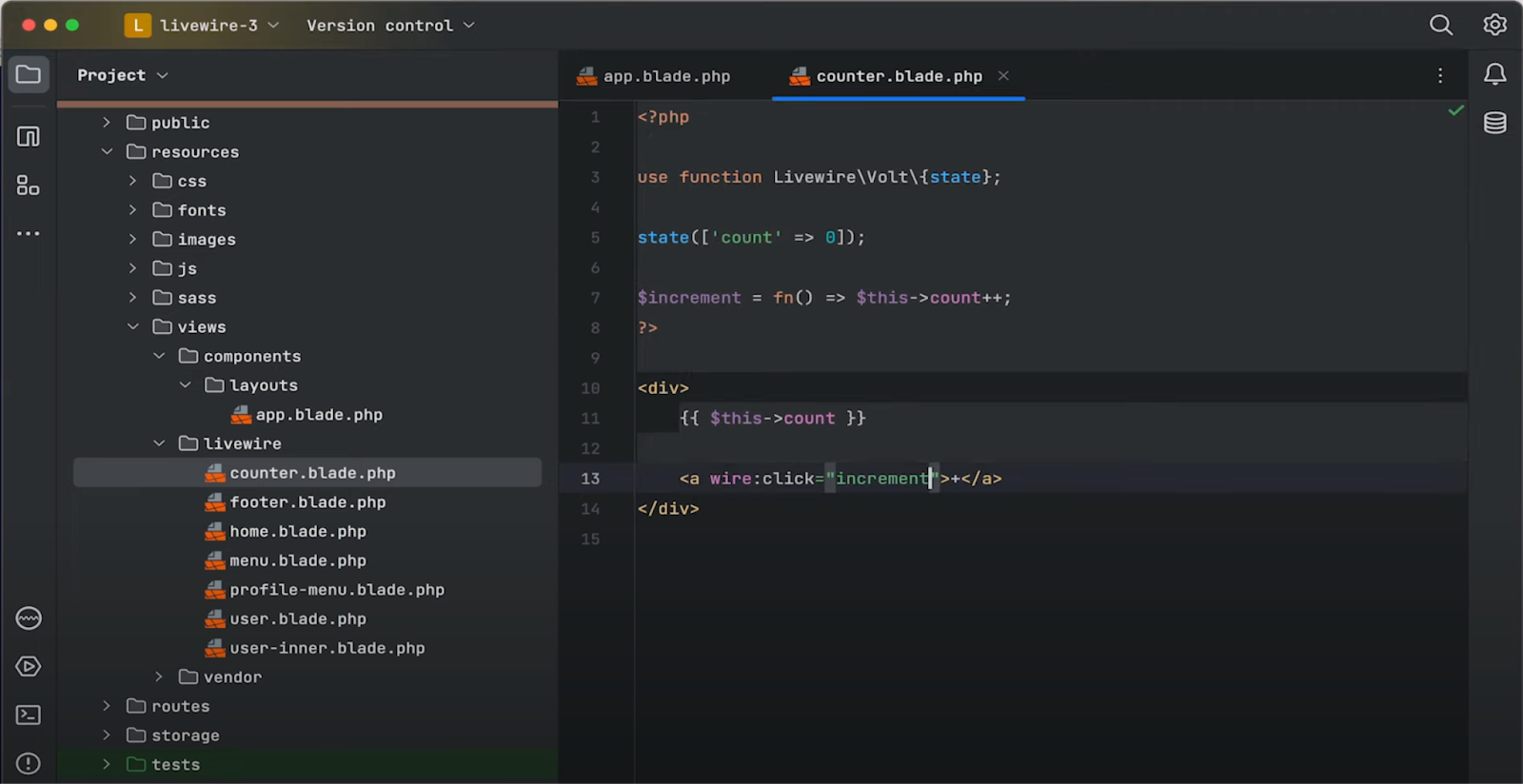Collapse the layouts folder
The height and width of the screenshot is (784, 1523).
(x=185, y=385)
